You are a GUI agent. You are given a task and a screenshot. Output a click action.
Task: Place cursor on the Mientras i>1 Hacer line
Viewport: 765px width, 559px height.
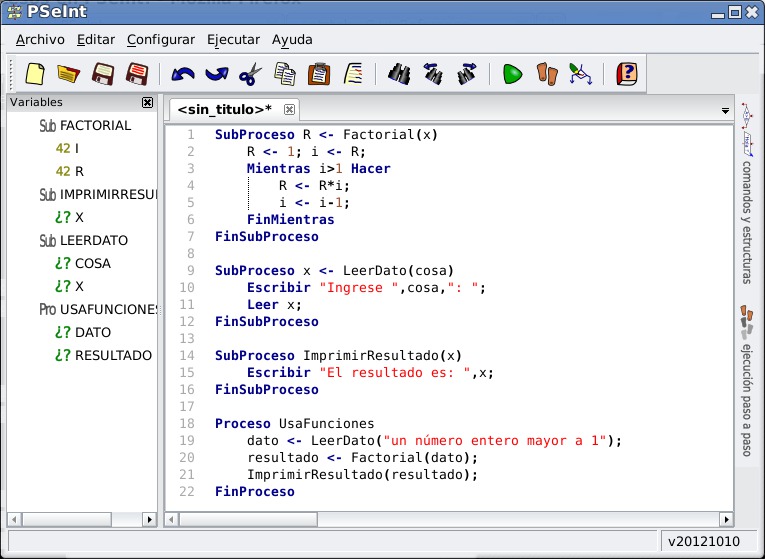click(318, 169)
